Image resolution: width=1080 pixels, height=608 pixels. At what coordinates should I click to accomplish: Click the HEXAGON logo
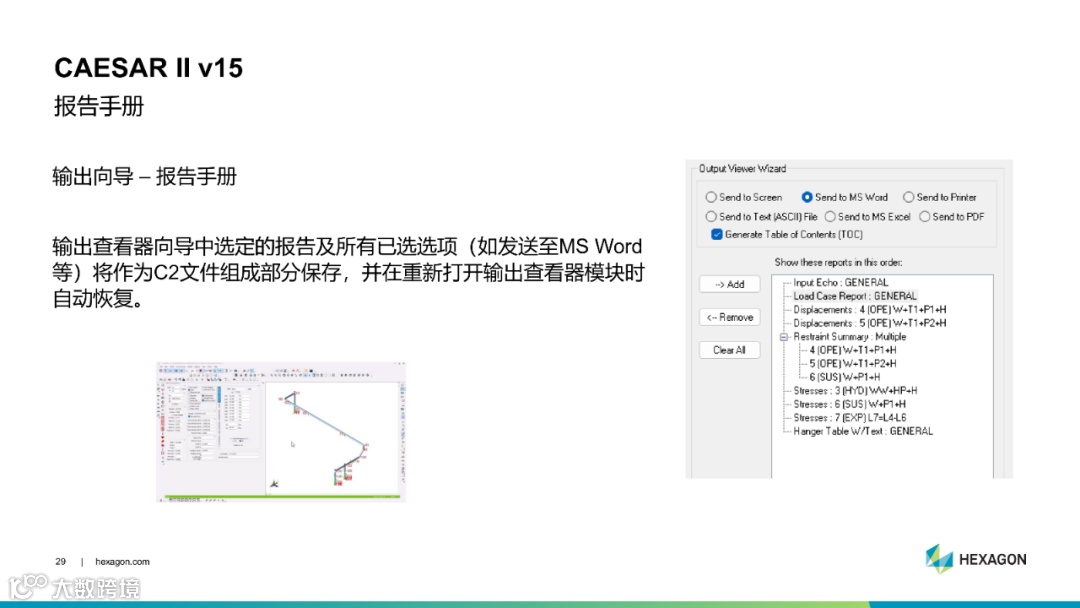tap(975, 559)
